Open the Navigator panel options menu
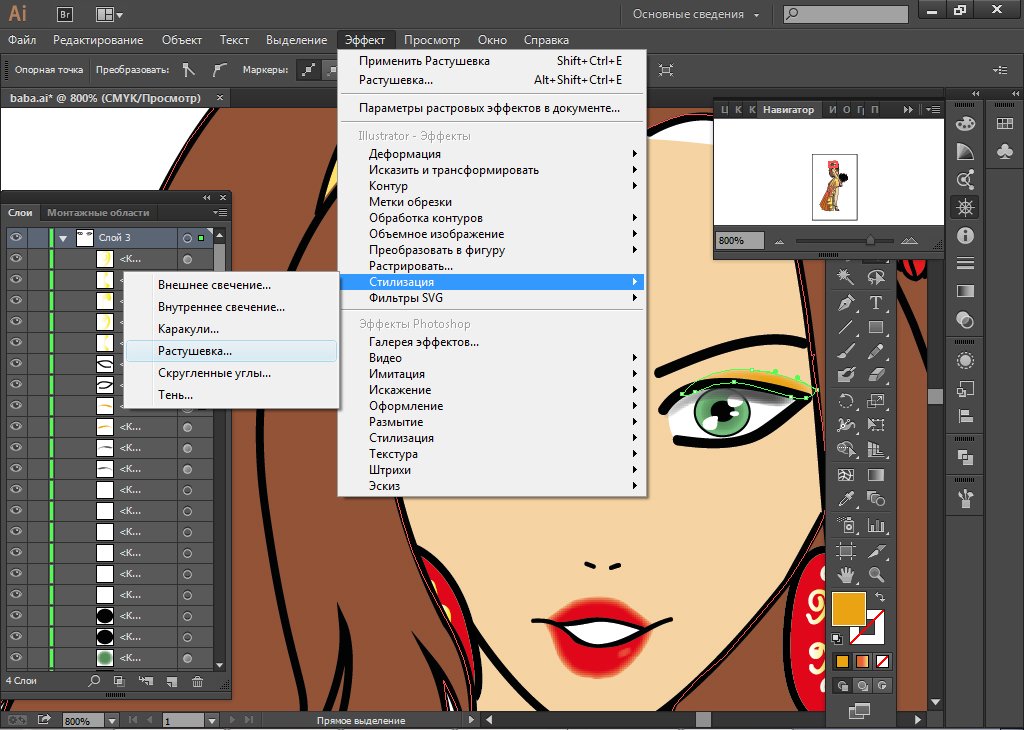This screenshot has width=1024, height=730. [933, 110]
